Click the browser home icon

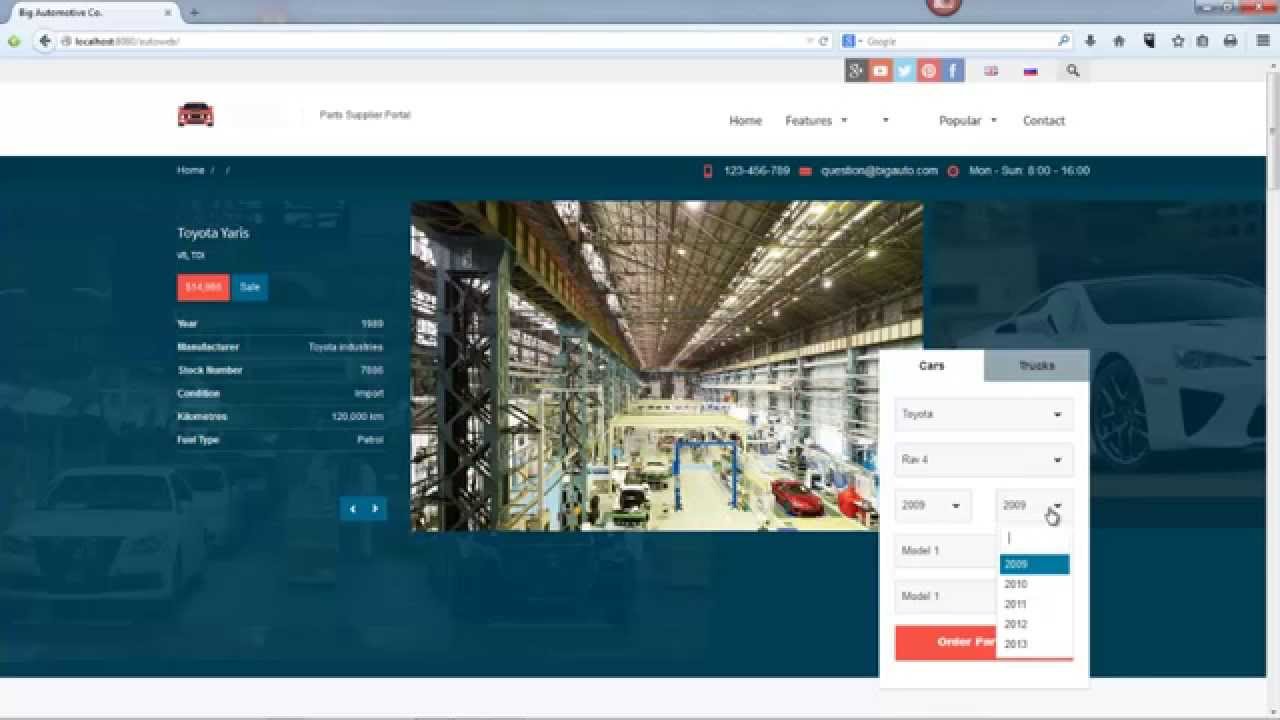[x=1119, y=41]
